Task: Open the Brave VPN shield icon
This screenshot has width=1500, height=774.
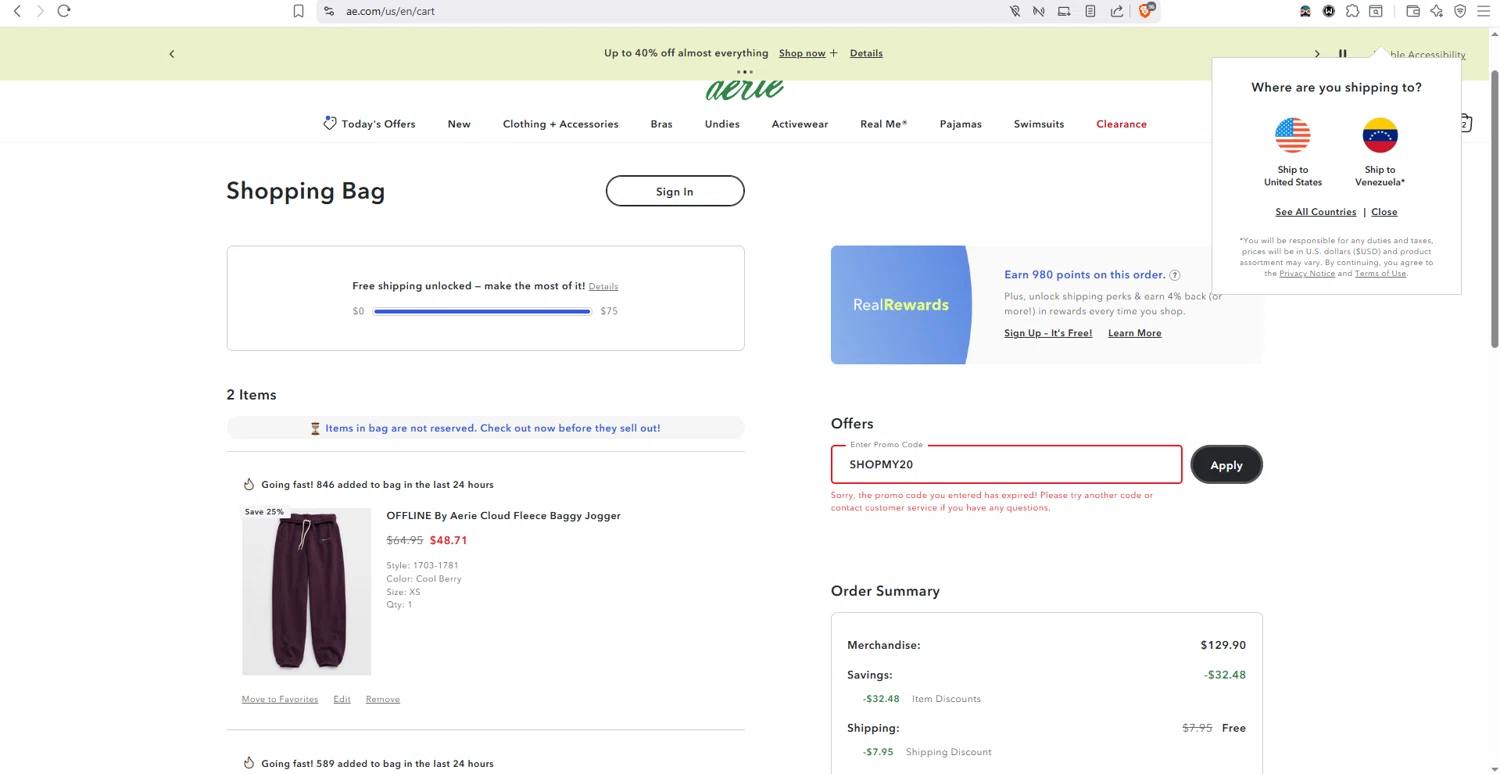Action: tap(1460, 11)
